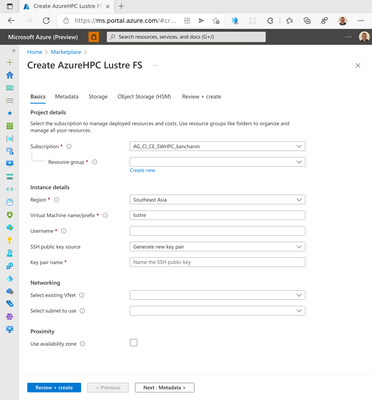Reload the page with the Refresh icon
The height and width of the screenshot is (400, 372).
(x=46, y=21)
